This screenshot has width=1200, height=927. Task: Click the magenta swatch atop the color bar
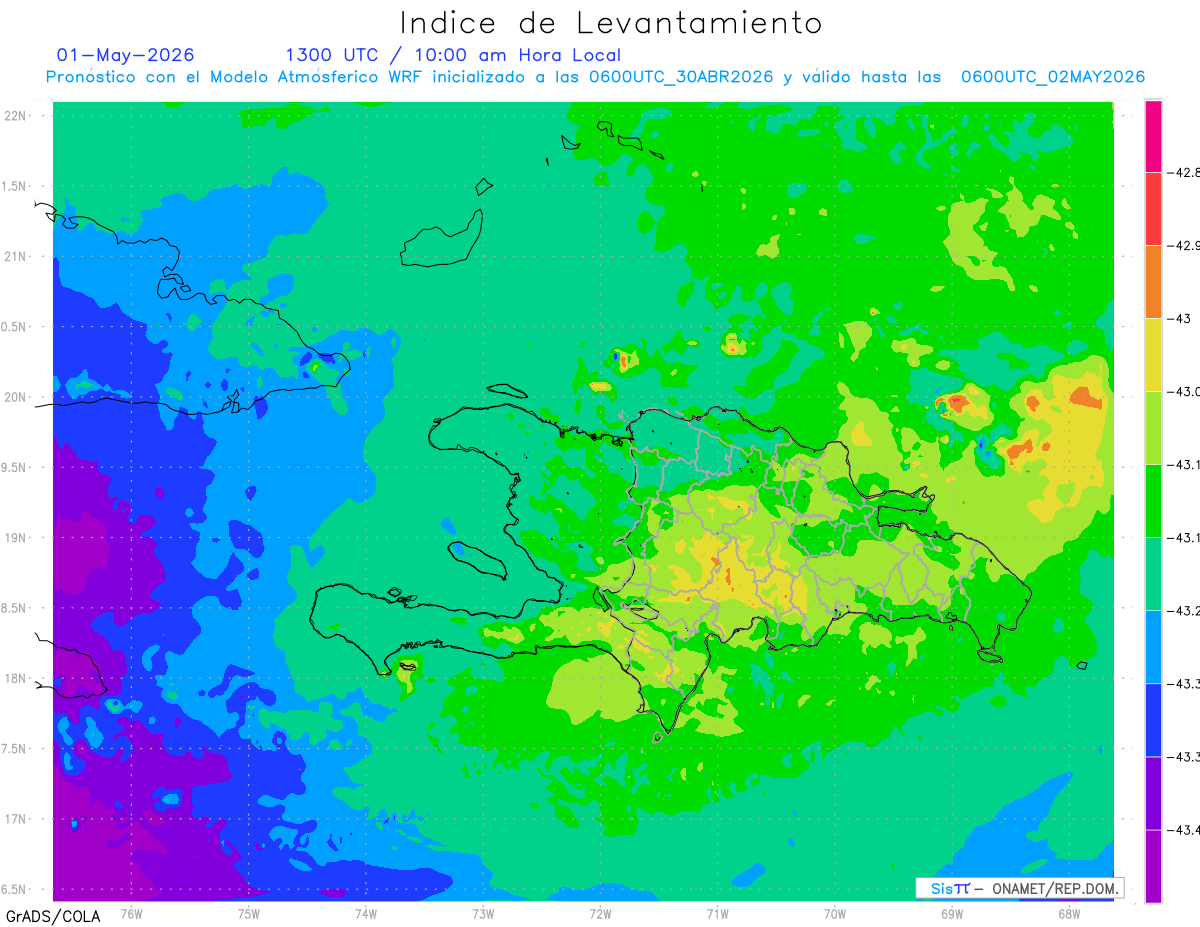[1153, 136]
